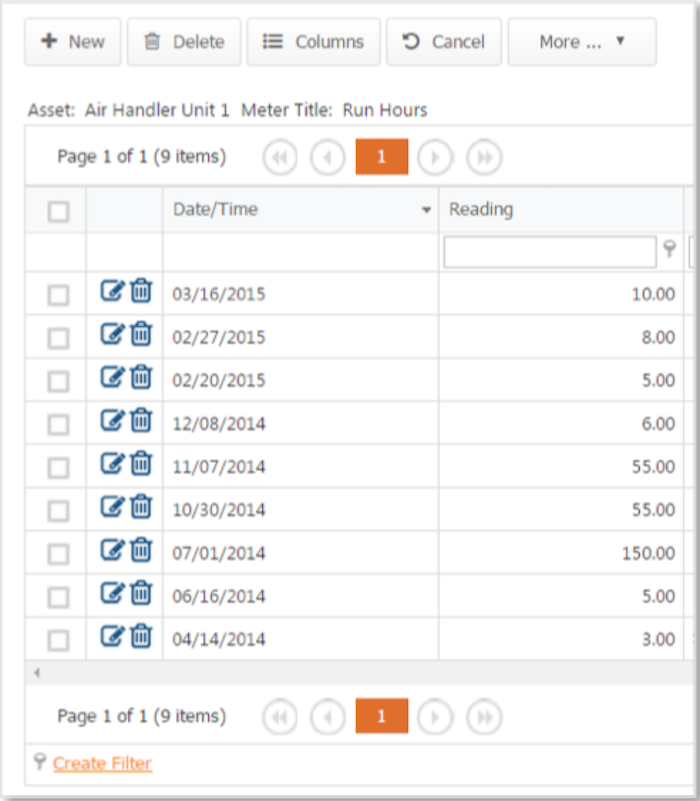This screenshot has width=700, height=801.
Task: Select the 04/14/2014 row checkbox
Action: 59,640
